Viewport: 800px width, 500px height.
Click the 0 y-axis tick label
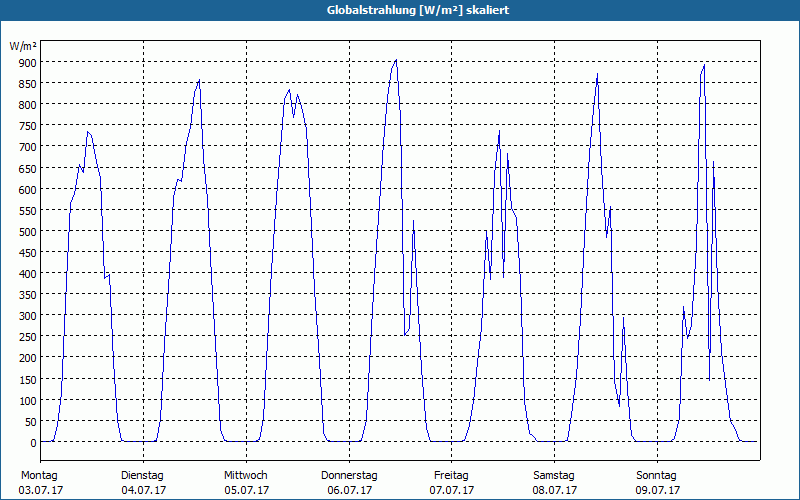tap(34, 444)
